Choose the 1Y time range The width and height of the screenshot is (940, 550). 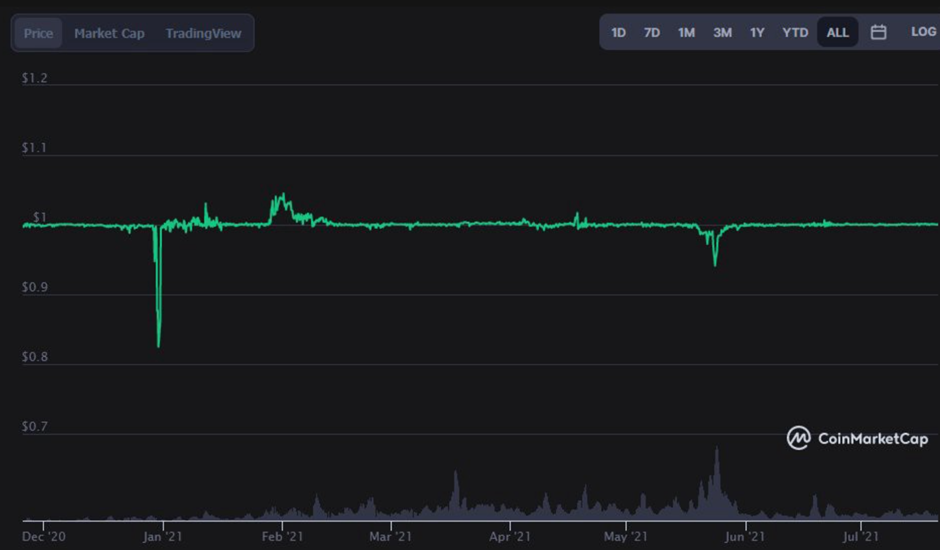(757, 32)
